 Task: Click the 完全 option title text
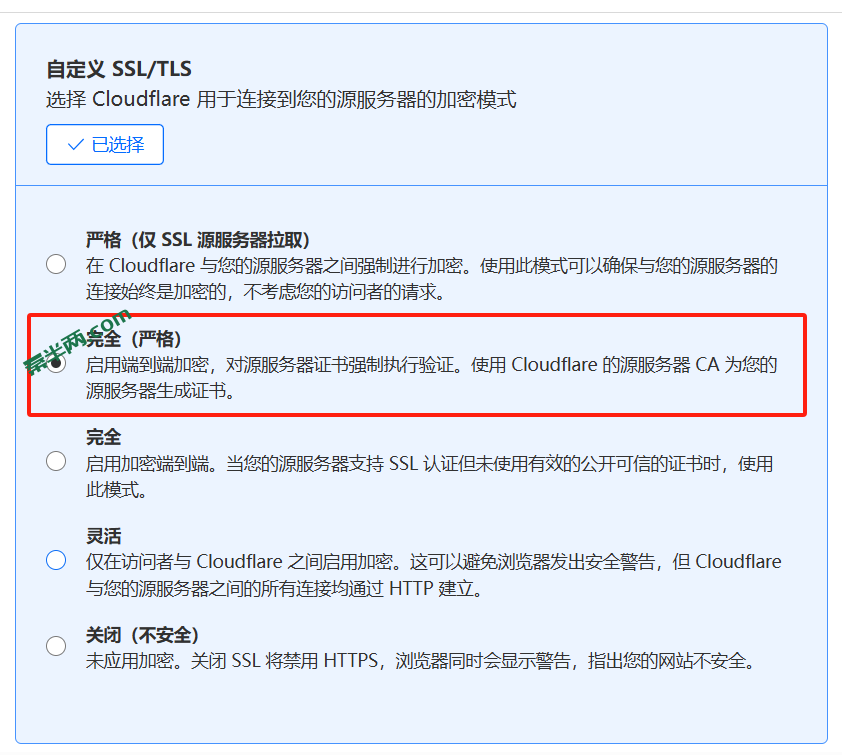click(x=103, y=437)
